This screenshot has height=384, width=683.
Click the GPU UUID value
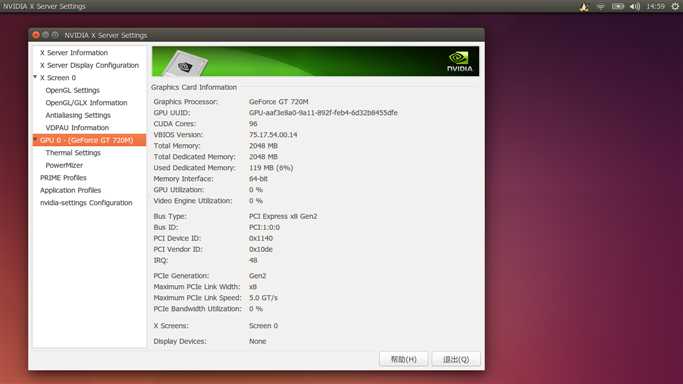323,113
